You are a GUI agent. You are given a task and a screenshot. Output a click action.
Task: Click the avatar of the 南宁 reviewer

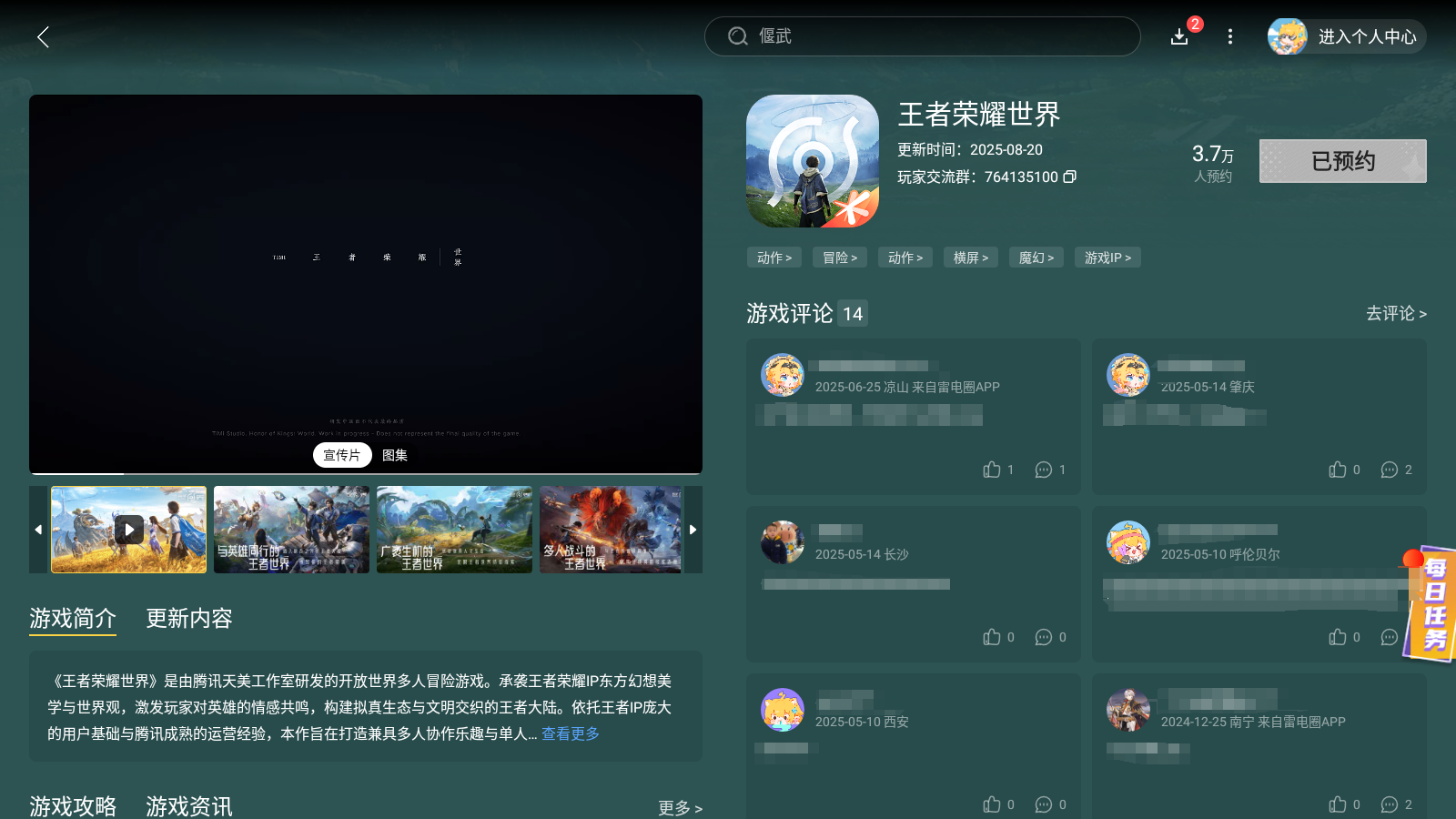pyautogui.click(x=1128, y=710)
